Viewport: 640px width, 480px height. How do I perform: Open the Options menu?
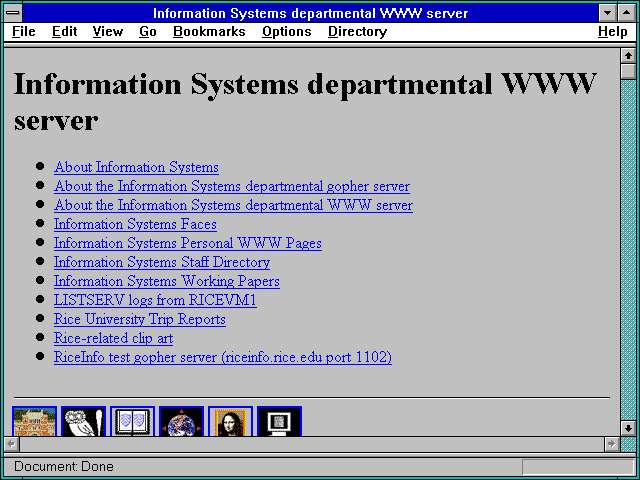[287, 32]
